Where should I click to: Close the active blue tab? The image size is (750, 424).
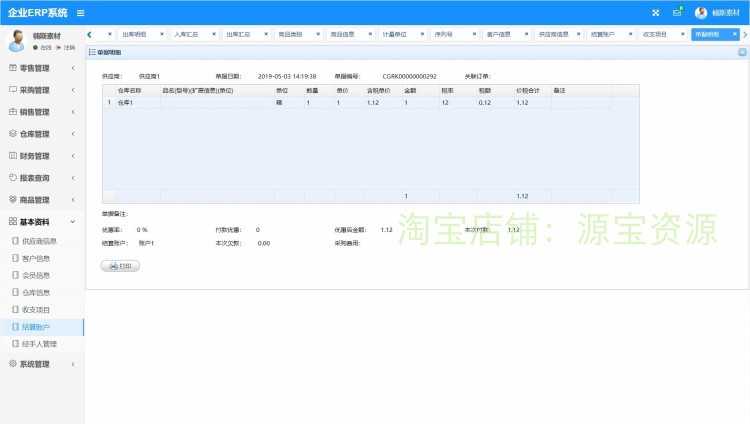[735, 34]
